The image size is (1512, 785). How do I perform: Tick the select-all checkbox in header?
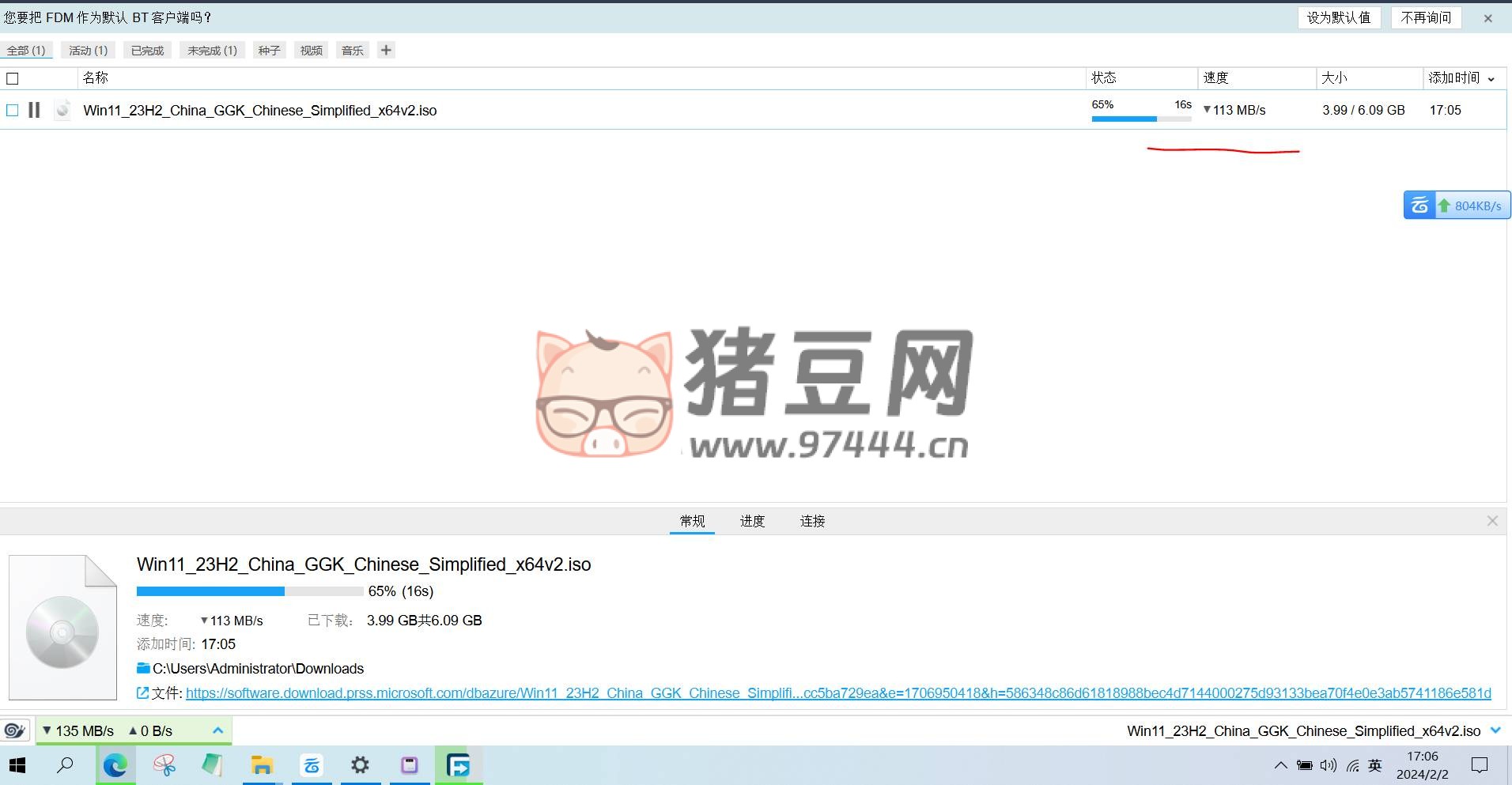click(13, 78)
